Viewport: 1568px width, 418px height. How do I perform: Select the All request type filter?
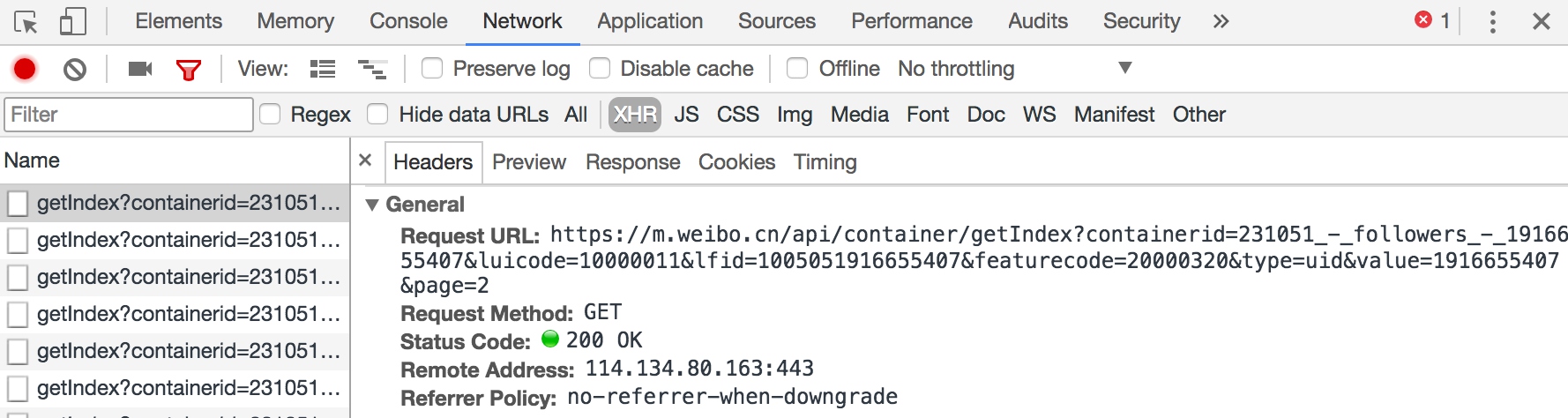(576, 115)
